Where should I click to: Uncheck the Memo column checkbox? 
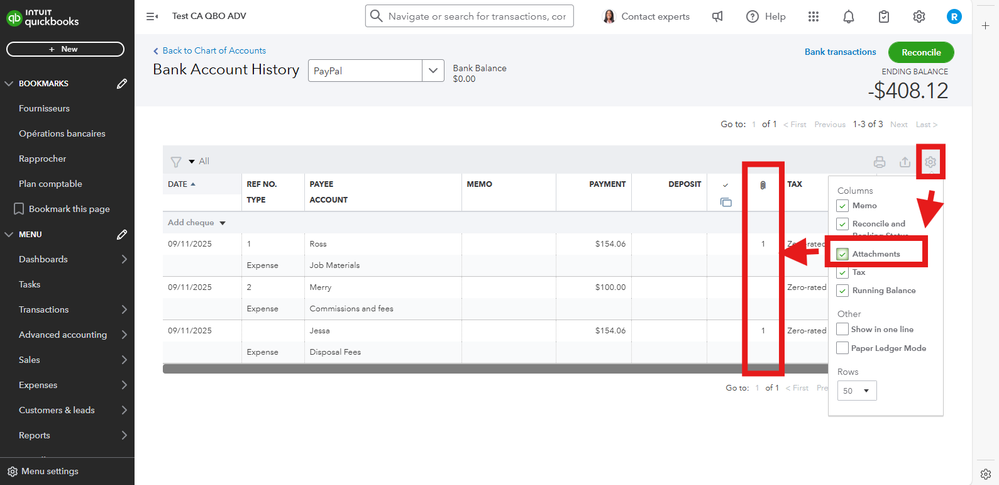[x=842, y=206]
